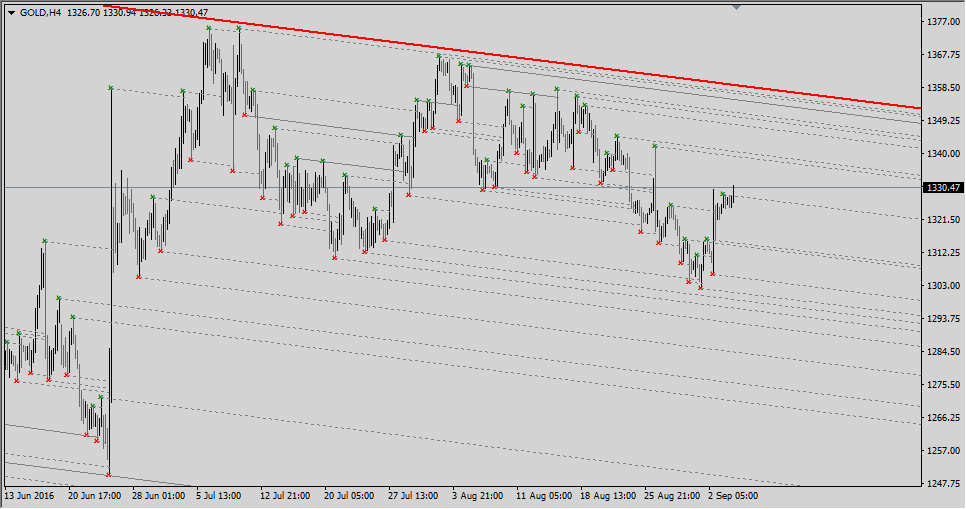Viewport: 966px width, 509px height.
Task: Click the 1303.00 price scale label
Action: pyautogui.click(x=943, y=286)
